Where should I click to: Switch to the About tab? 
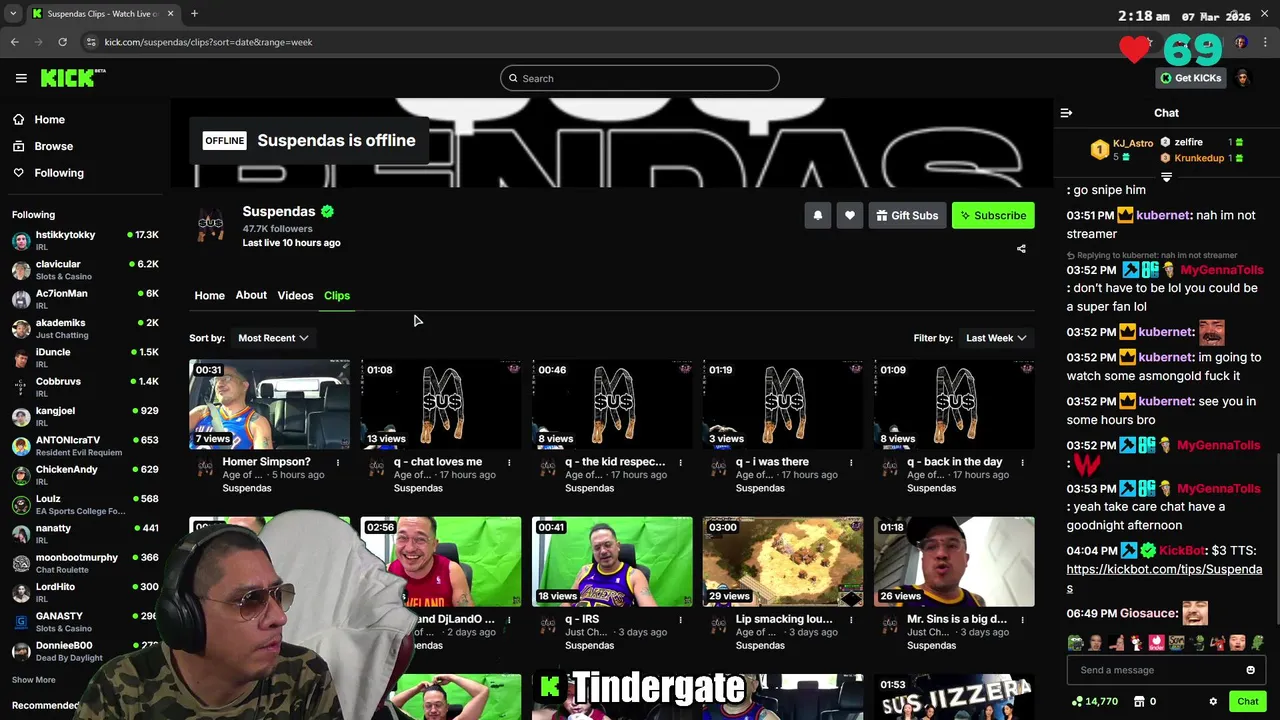(251, 295)
